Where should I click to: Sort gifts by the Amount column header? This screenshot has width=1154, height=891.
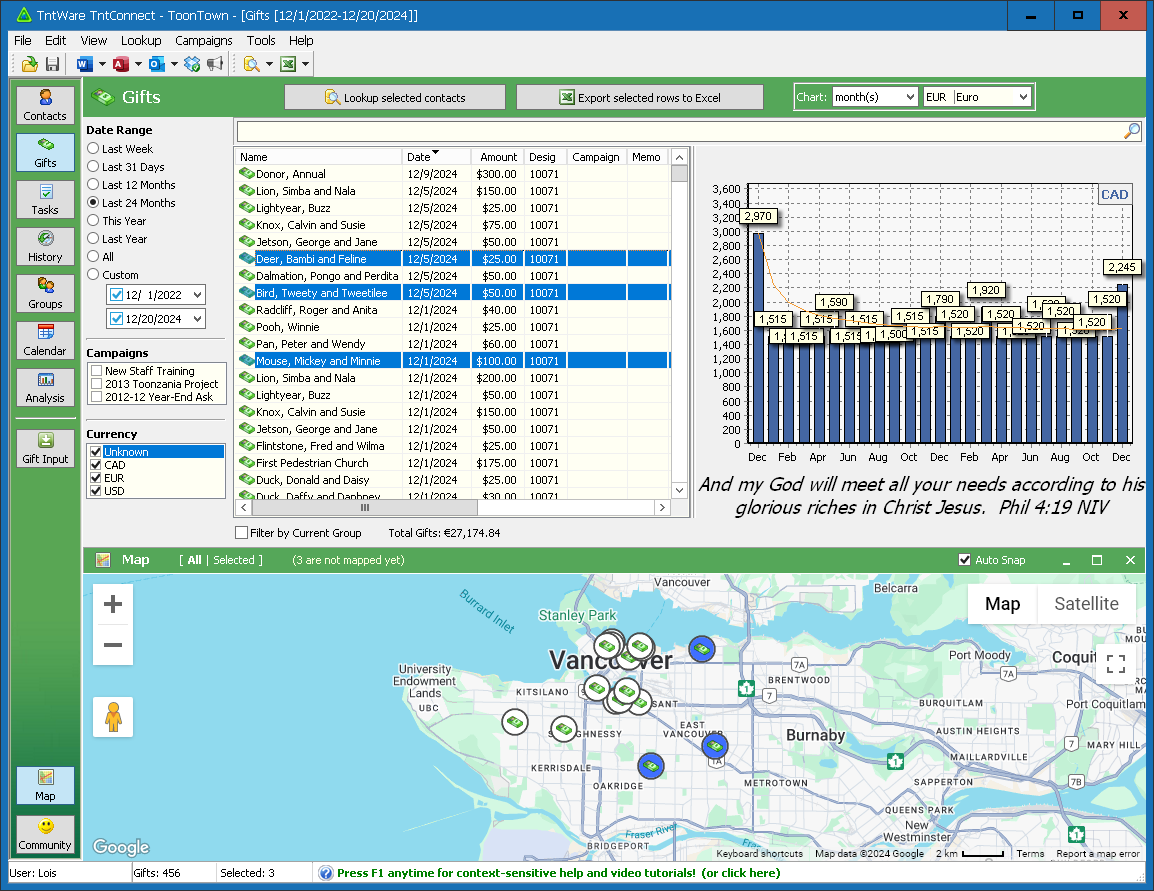tap(498, 157)
